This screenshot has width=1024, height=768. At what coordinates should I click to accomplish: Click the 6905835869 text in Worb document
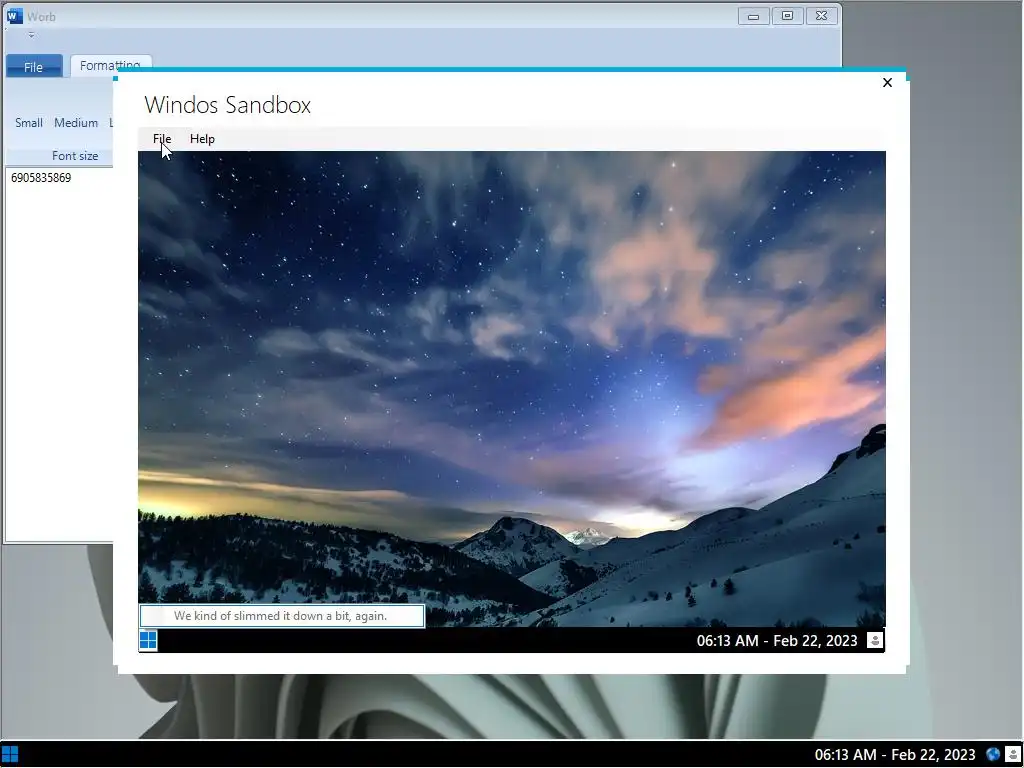click(x=41, y=178)
